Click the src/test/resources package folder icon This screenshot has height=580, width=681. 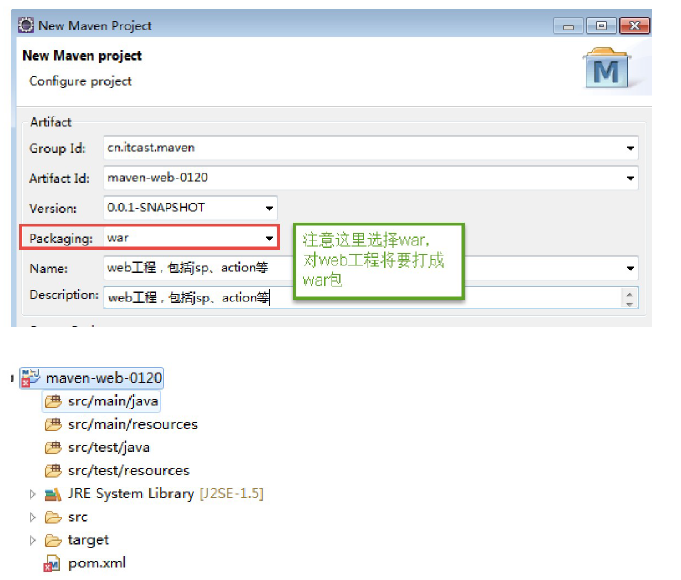[x=53, y=471]
